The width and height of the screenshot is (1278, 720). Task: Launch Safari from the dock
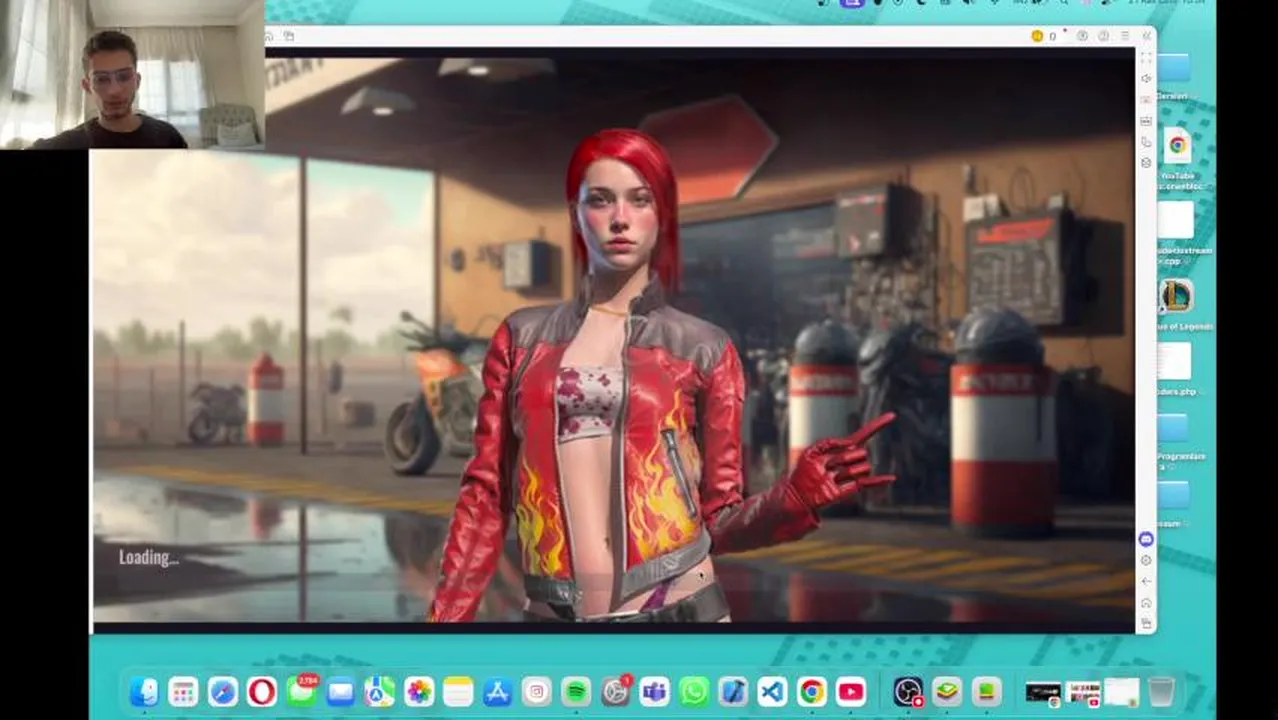click(x=222, y=691)
